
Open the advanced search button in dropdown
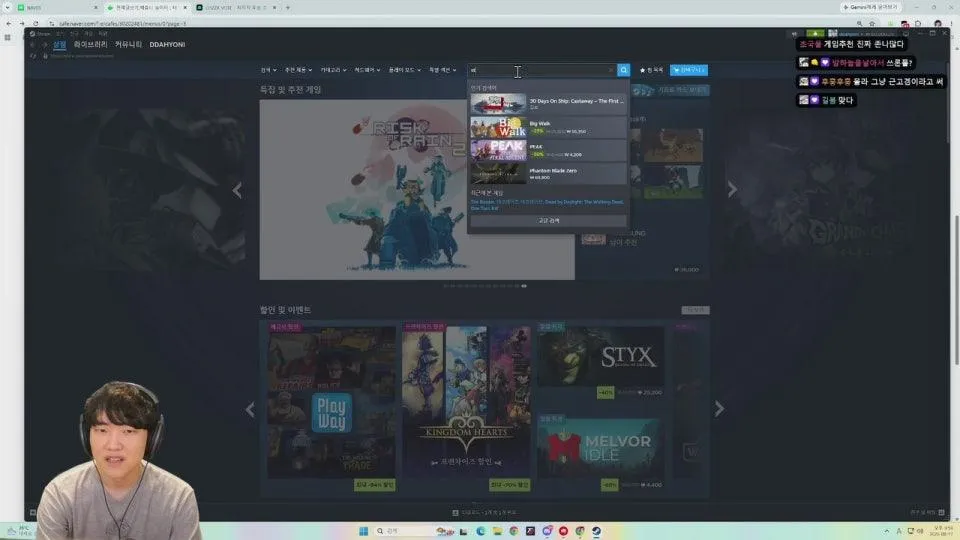(549, 220)
